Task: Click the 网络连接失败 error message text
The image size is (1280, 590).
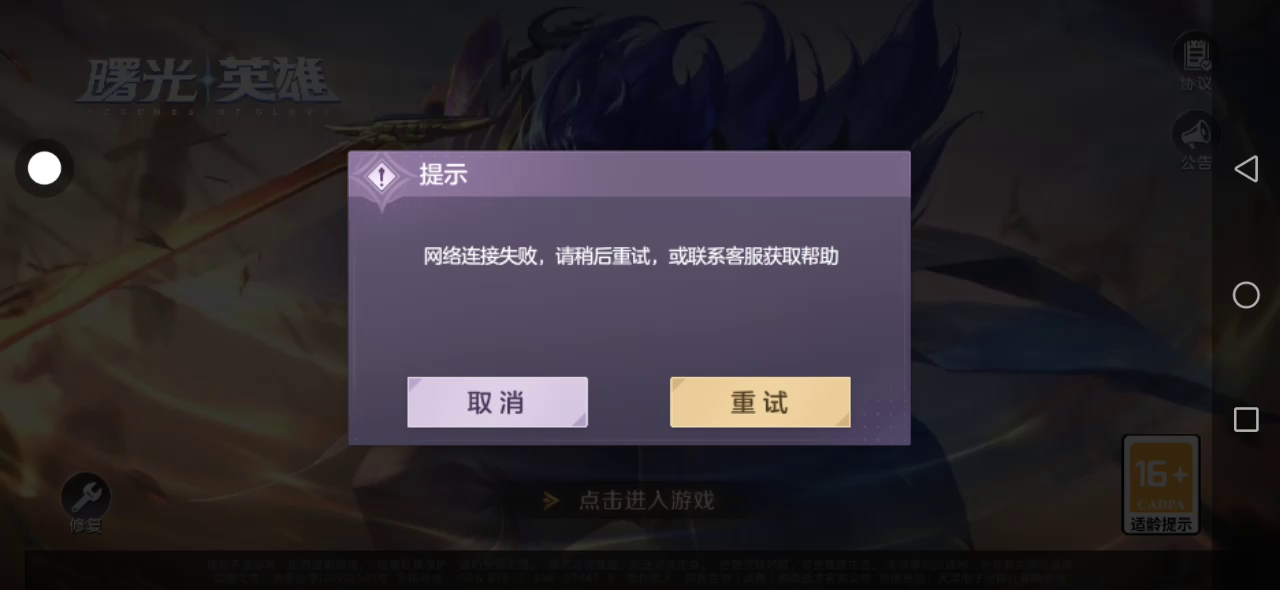Action: [x=631, y=256]
